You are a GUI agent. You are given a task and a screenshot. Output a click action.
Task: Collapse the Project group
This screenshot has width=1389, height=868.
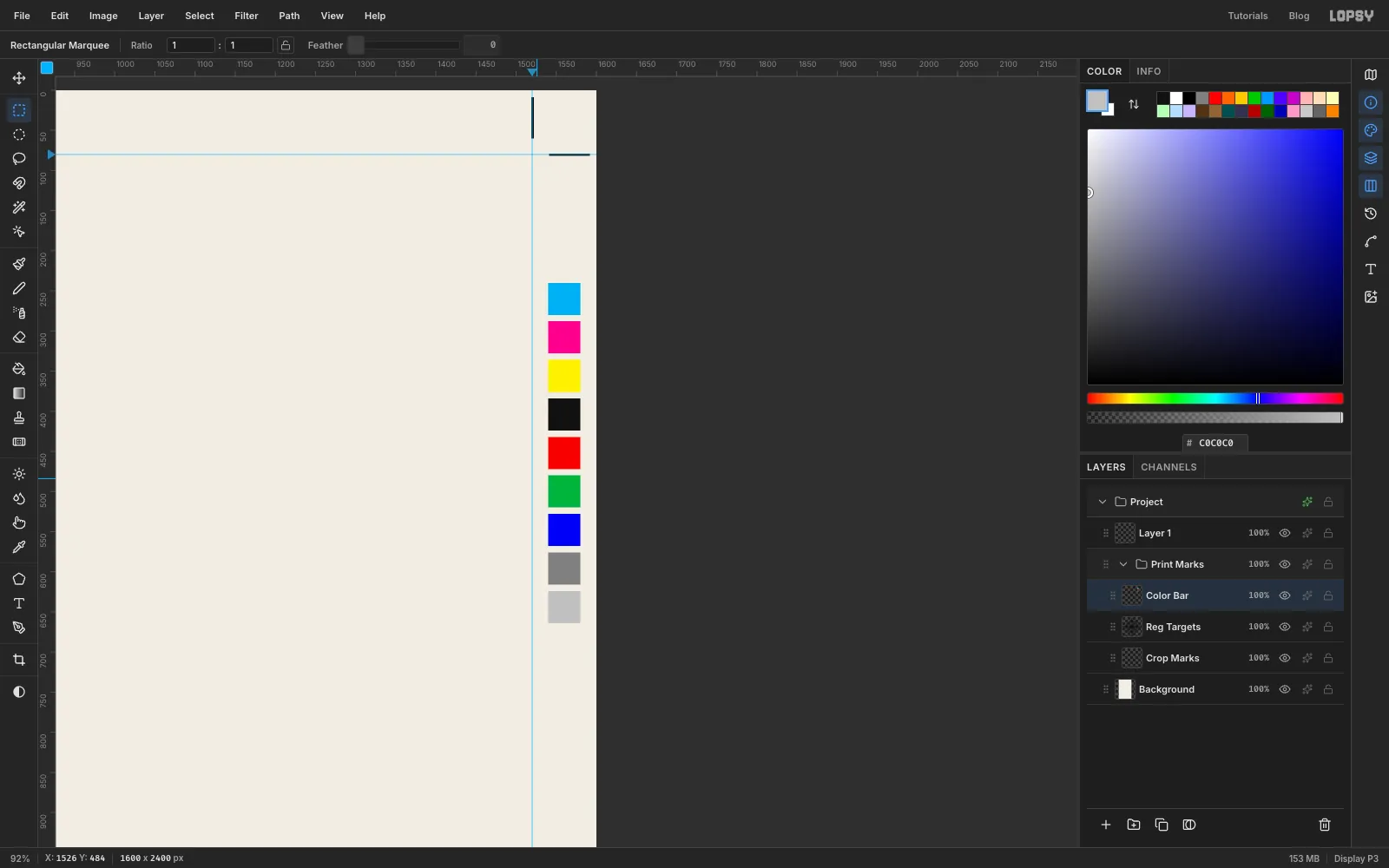tap(1103, 502)
